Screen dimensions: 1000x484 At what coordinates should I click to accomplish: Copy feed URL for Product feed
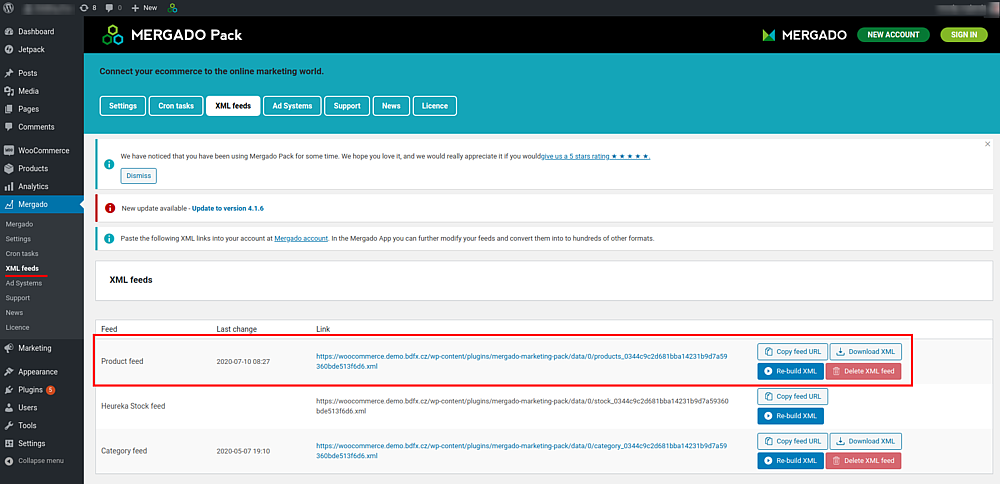(x=793, y=351)
